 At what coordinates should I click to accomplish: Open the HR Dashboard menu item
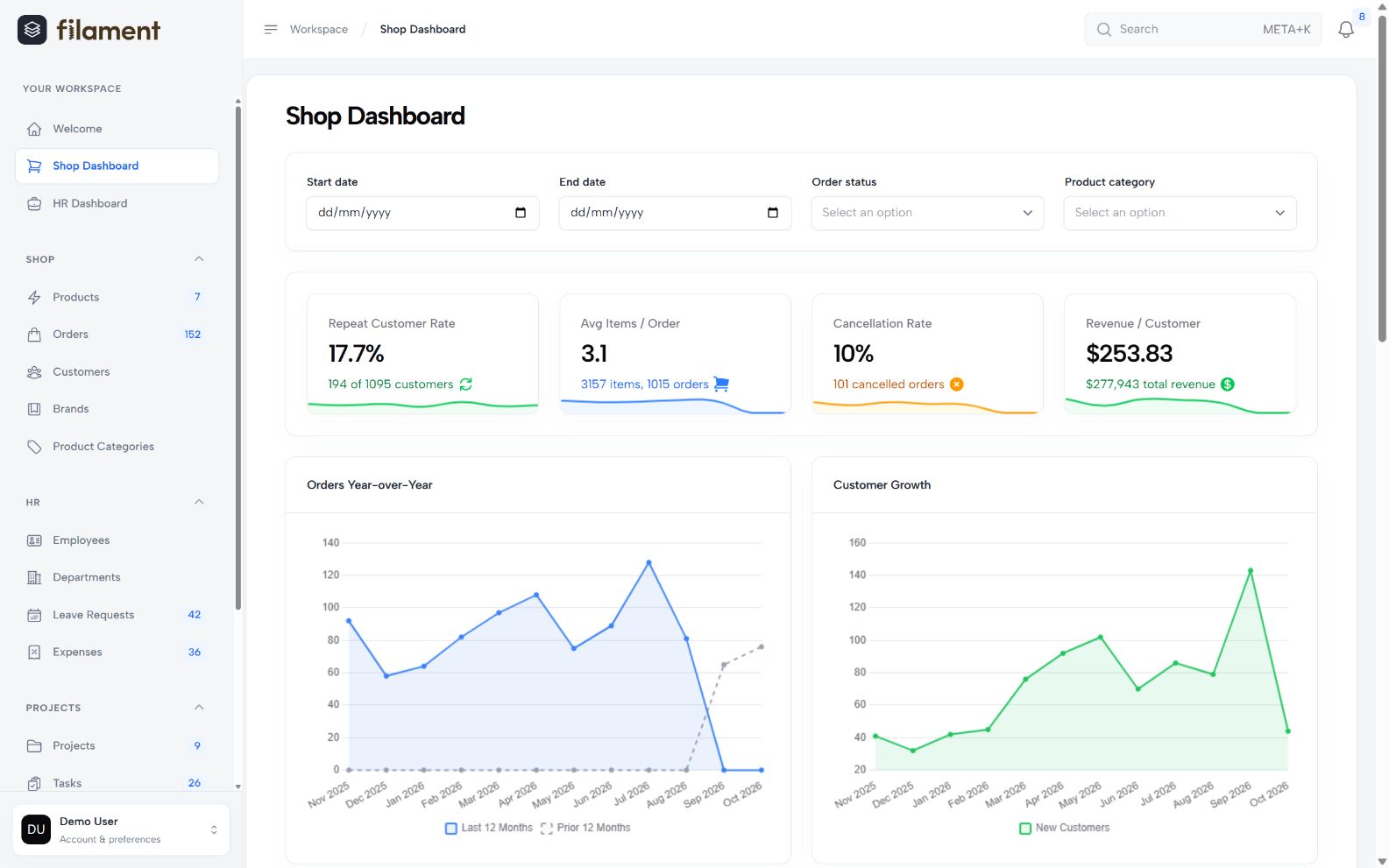coord(117,203)
